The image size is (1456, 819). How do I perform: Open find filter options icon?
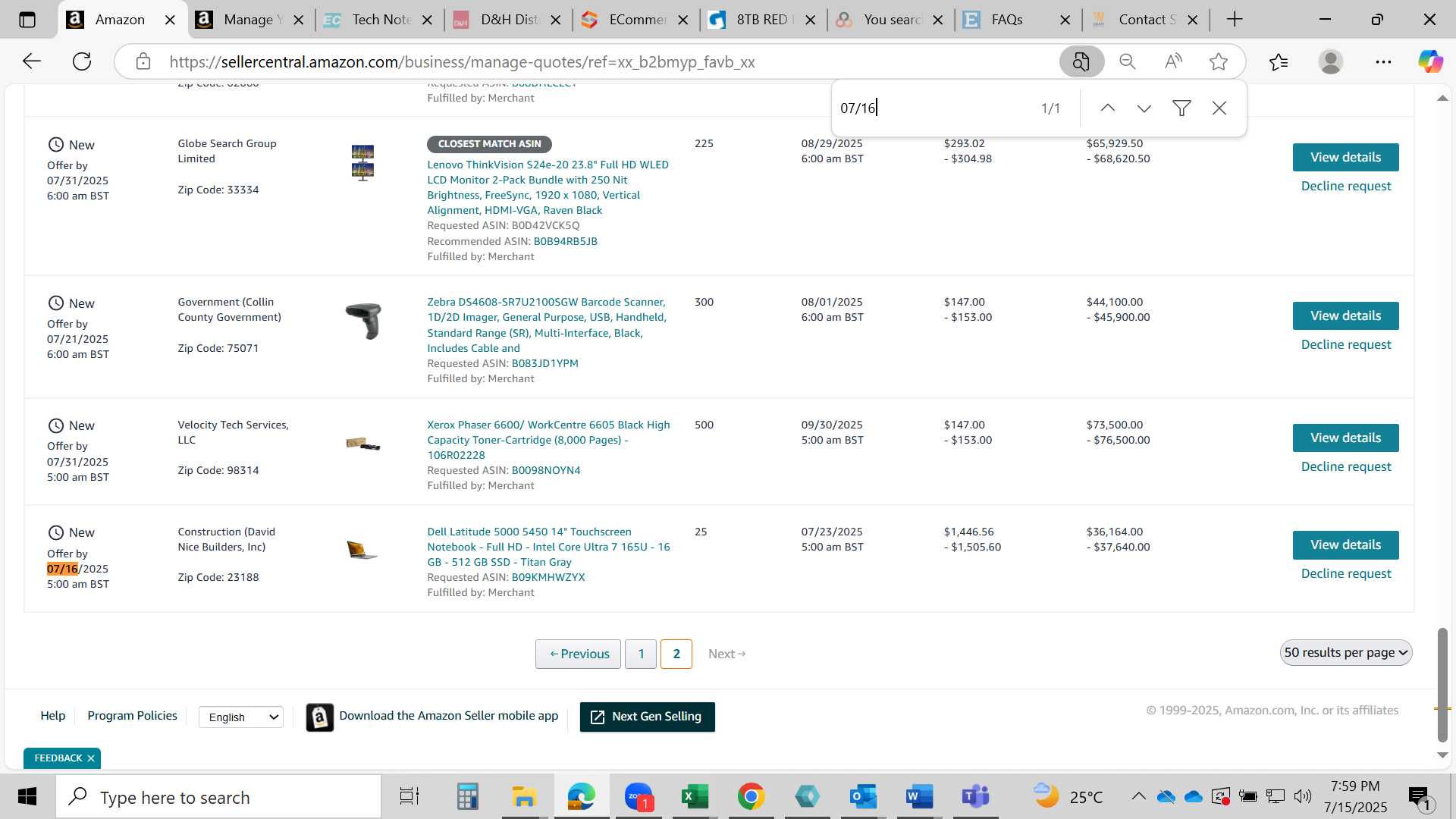(x=1181, y=108)
